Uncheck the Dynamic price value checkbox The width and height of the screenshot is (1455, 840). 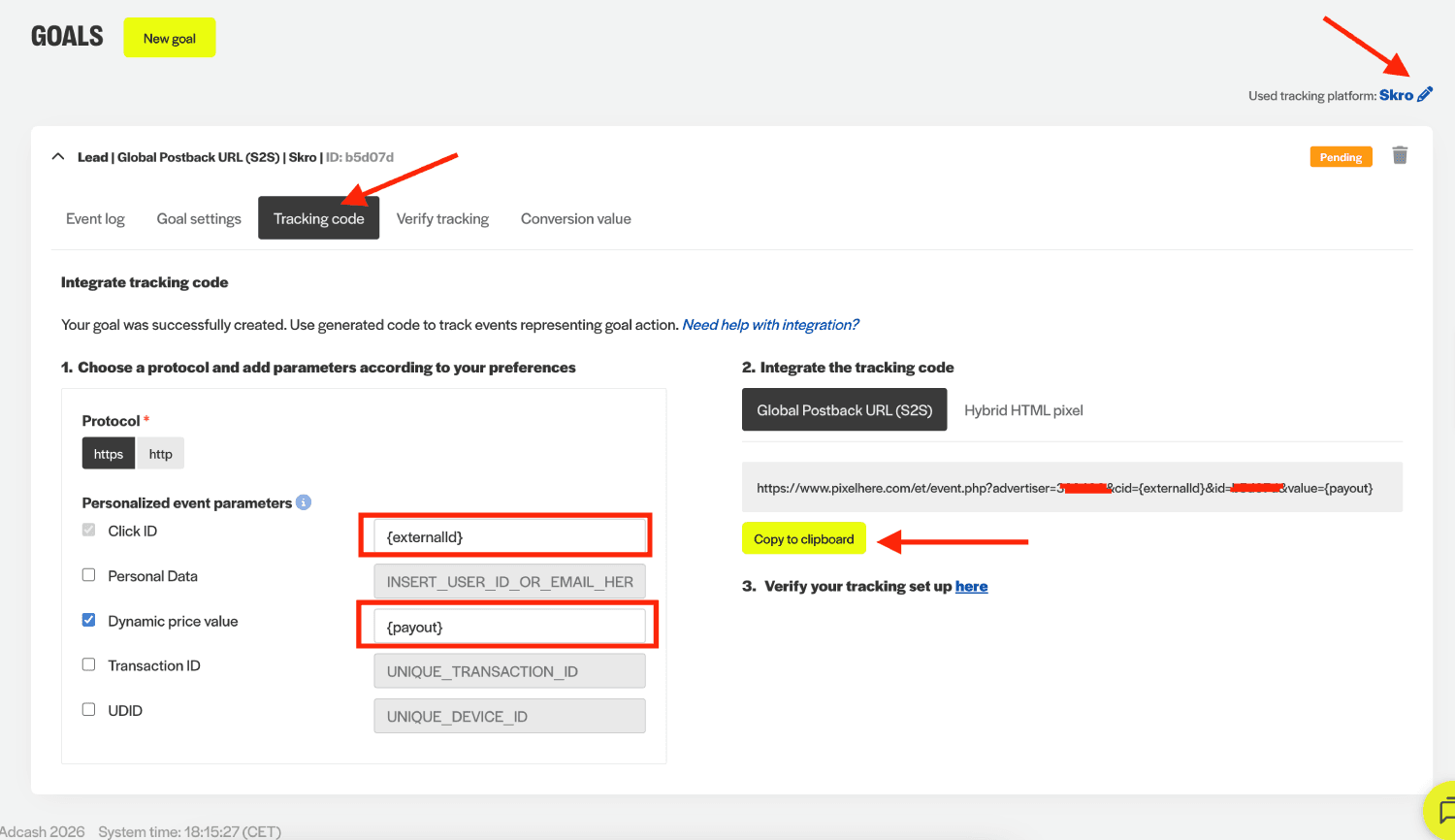88,620
